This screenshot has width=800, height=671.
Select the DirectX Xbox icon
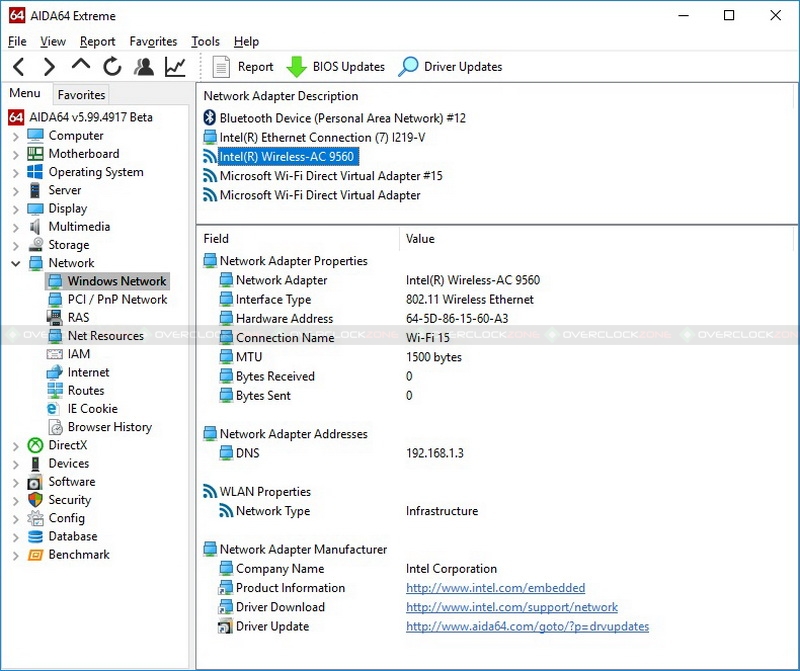(x=35, y=445)
